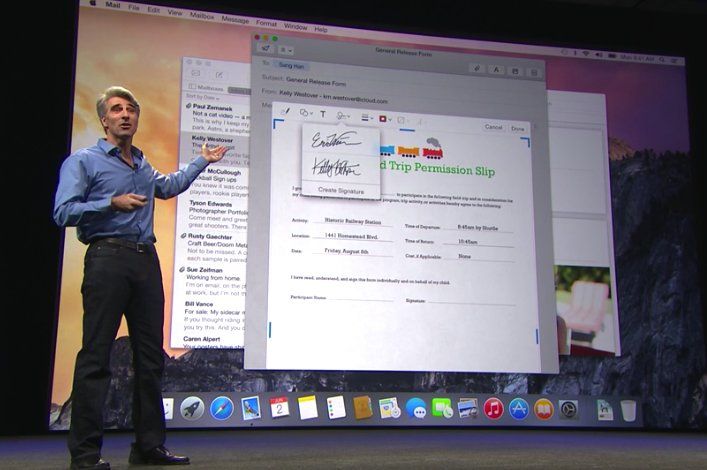Click the Send message paper plane icon
Viewport: 707px width, 470px height.
point(266,47)
